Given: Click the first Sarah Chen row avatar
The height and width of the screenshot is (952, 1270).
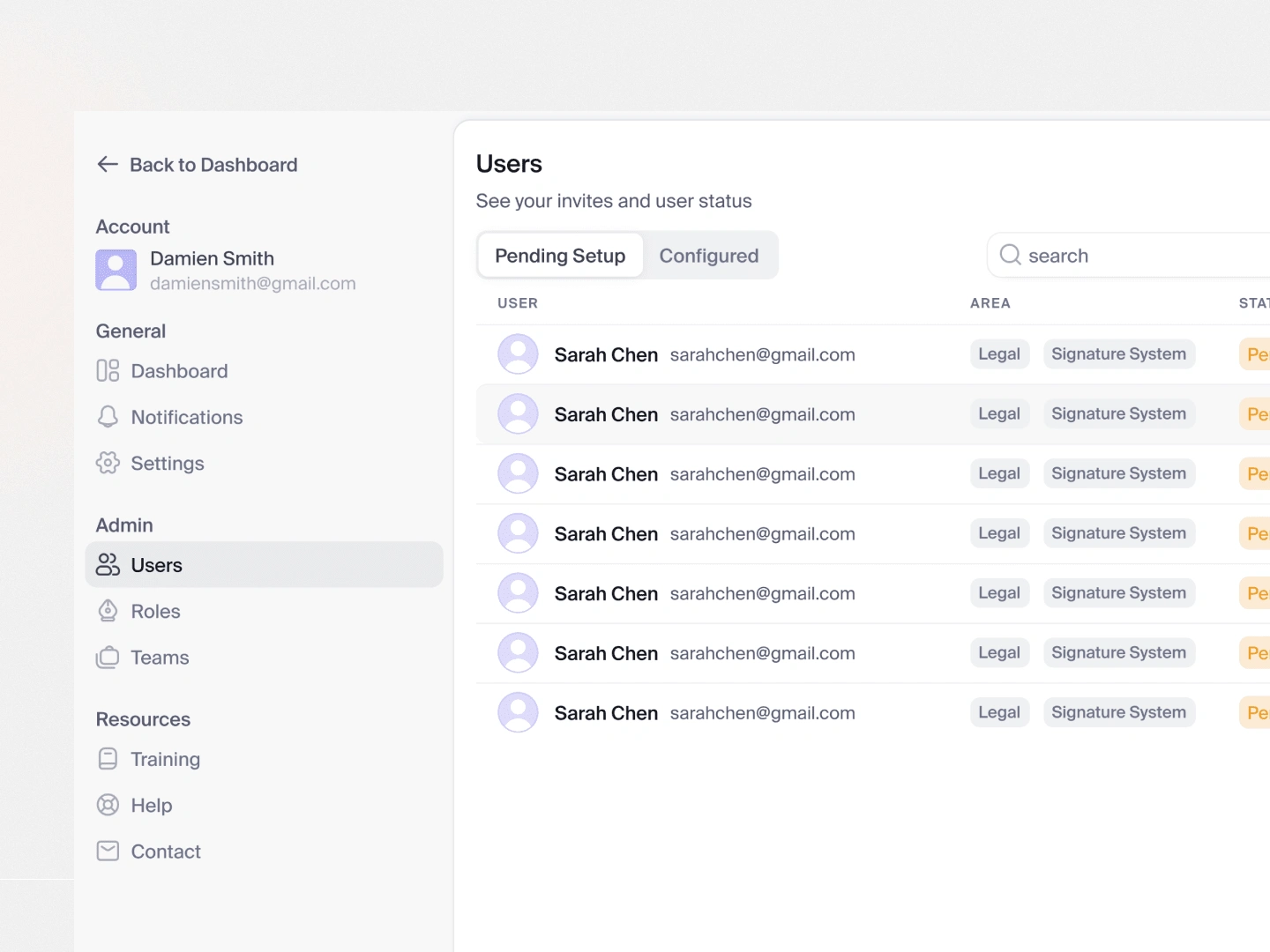Looking at the screenshot, I should [x=518, y=354].
